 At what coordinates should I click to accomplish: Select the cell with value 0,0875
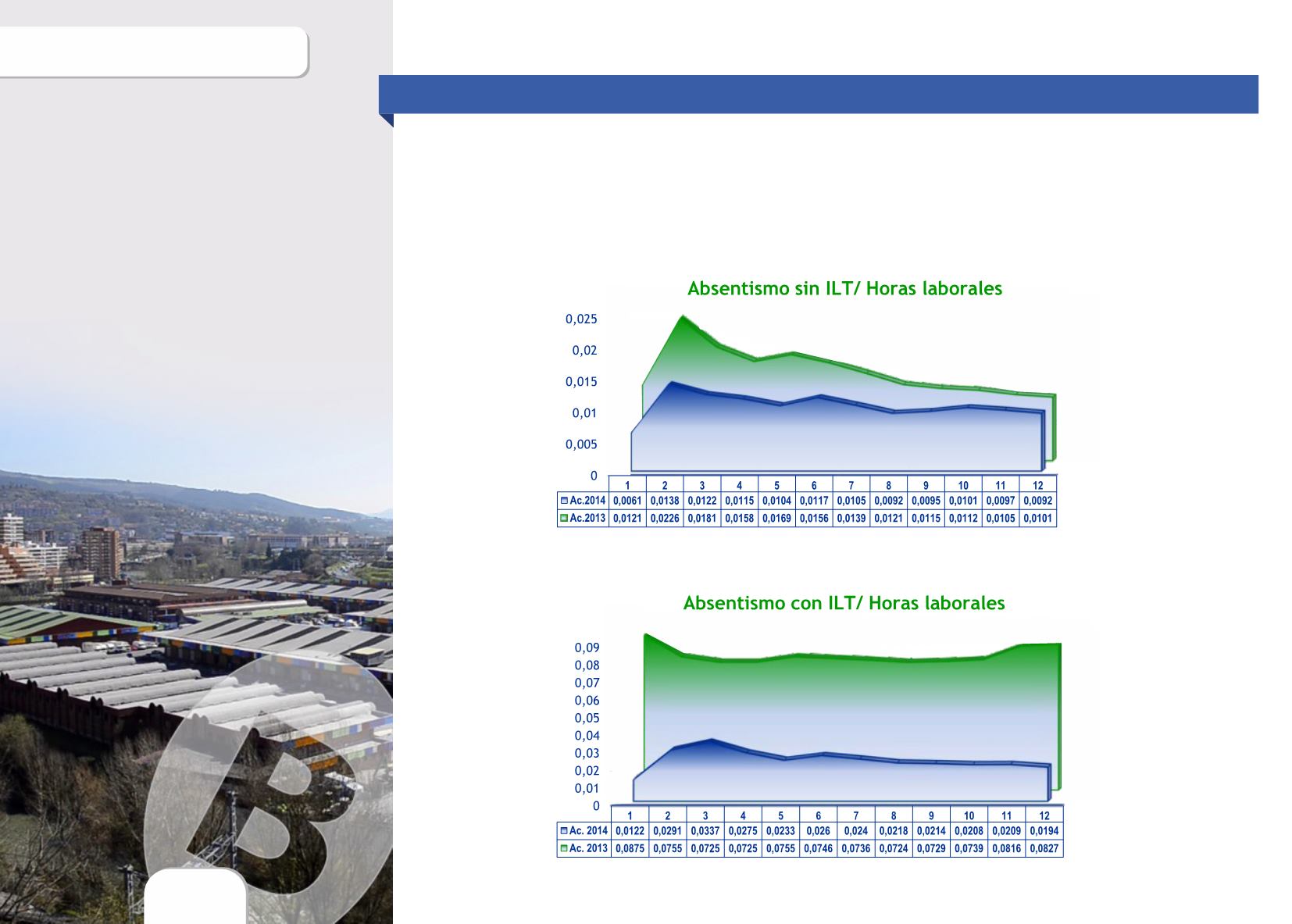630,848
